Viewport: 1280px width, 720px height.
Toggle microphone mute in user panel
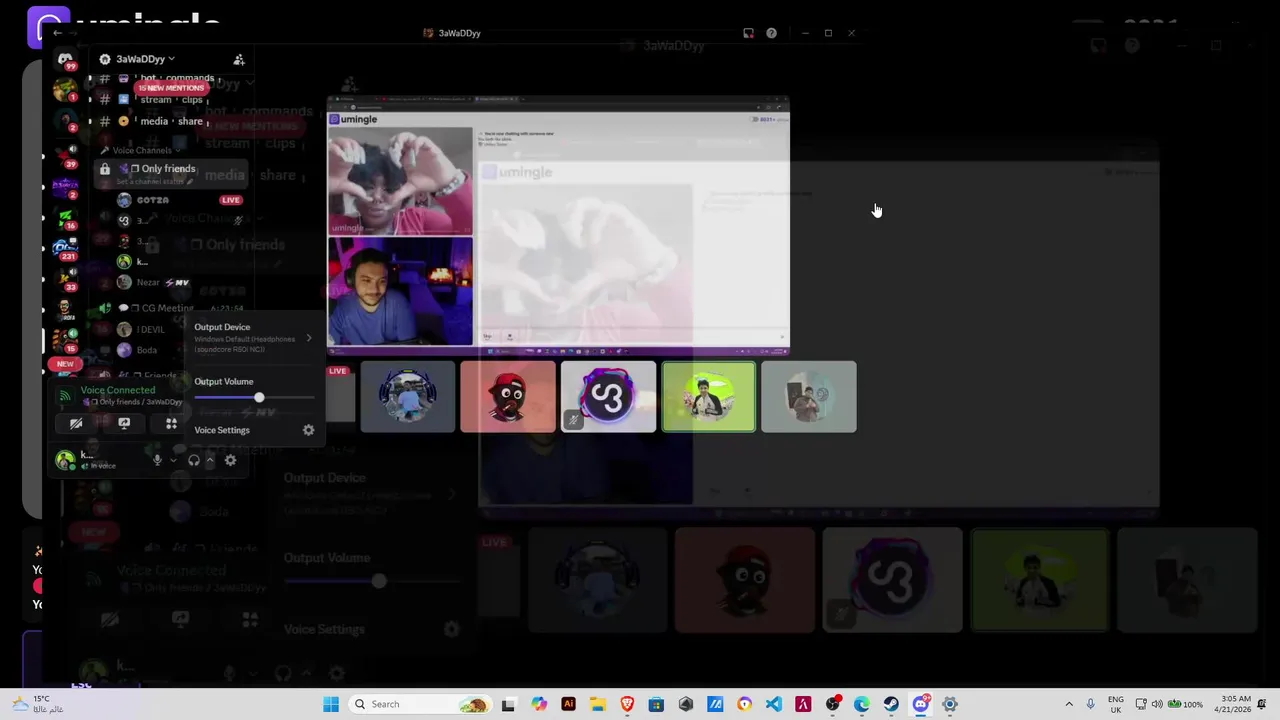click(x=157, y=460)
